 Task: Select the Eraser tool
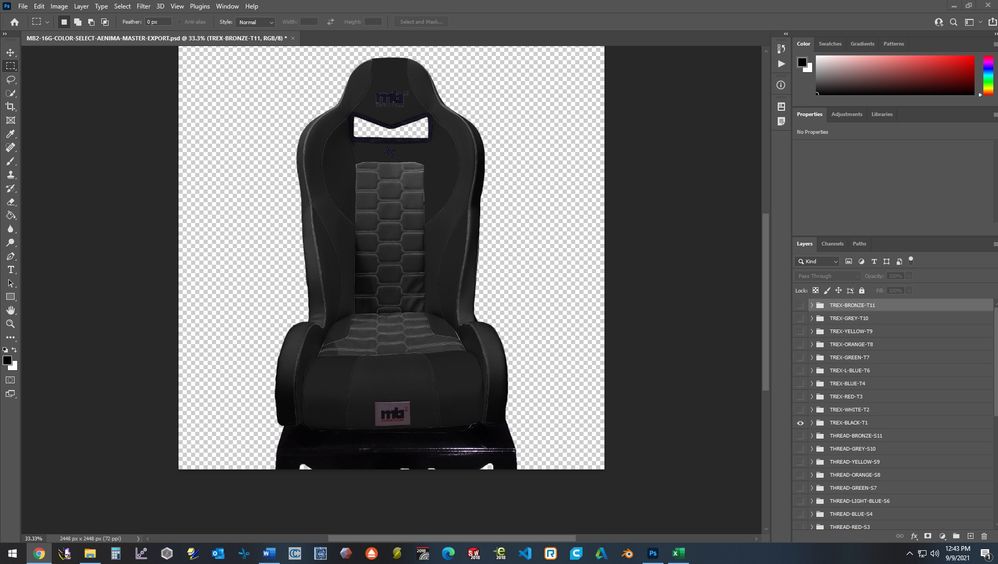pos(10,202)
